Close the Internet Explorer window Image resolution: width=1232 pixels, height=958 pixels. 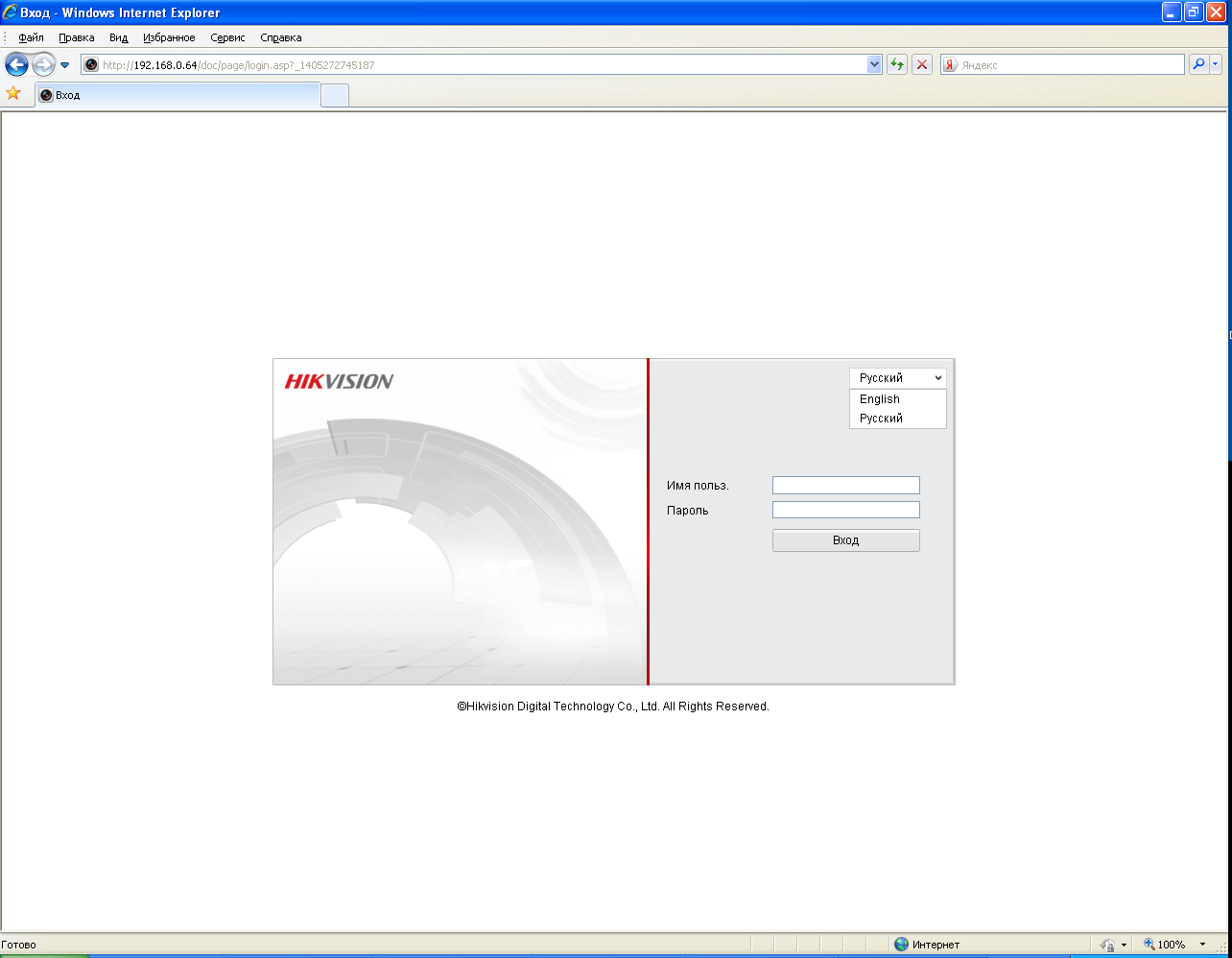click(1216, 12)
